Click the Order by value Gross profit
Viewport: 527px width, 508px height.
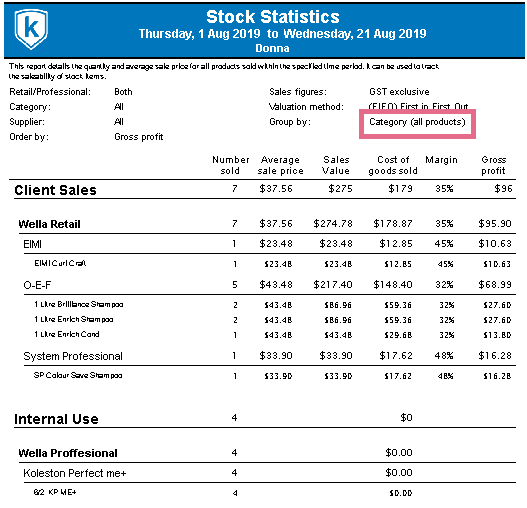click(138, 137)
